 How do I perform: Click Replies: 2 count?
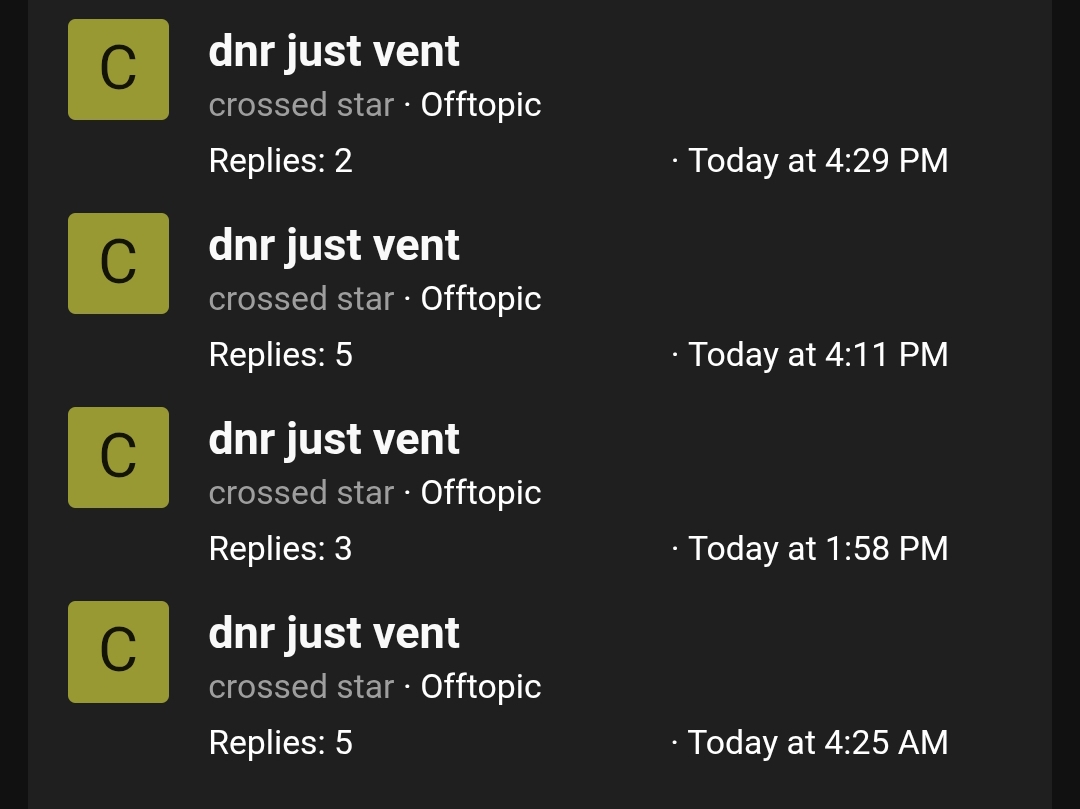coord(281,161)
